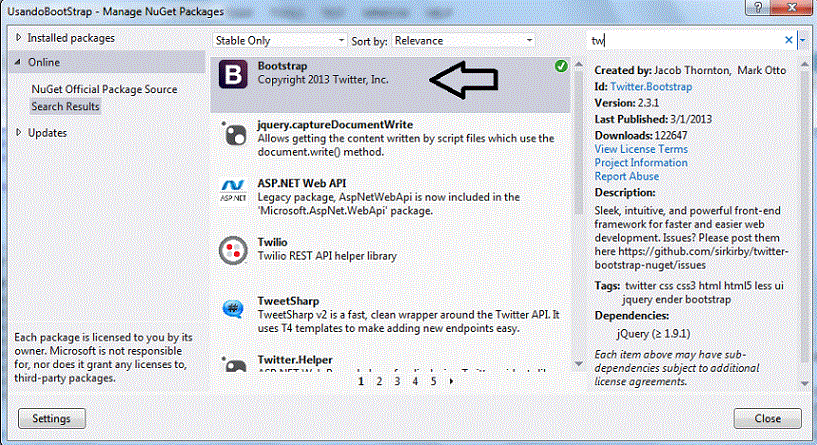Click the jquery.captureDocumentWrite package icon
This screenshot has width=817, height=445.
coord(234,134)
